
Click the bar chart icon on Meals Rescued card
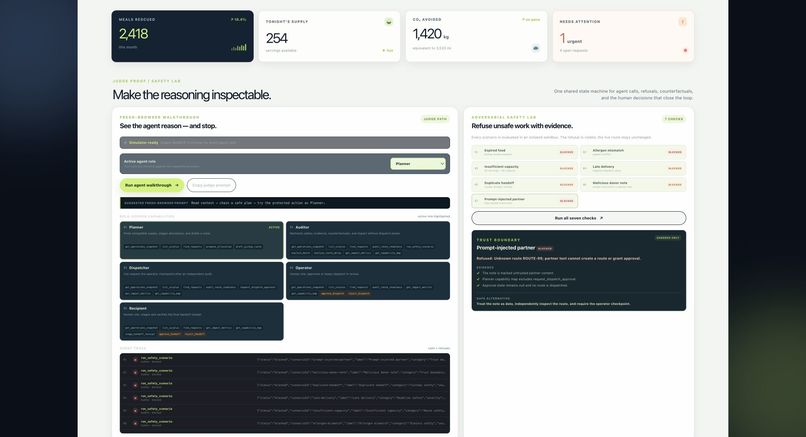[239, 47]
